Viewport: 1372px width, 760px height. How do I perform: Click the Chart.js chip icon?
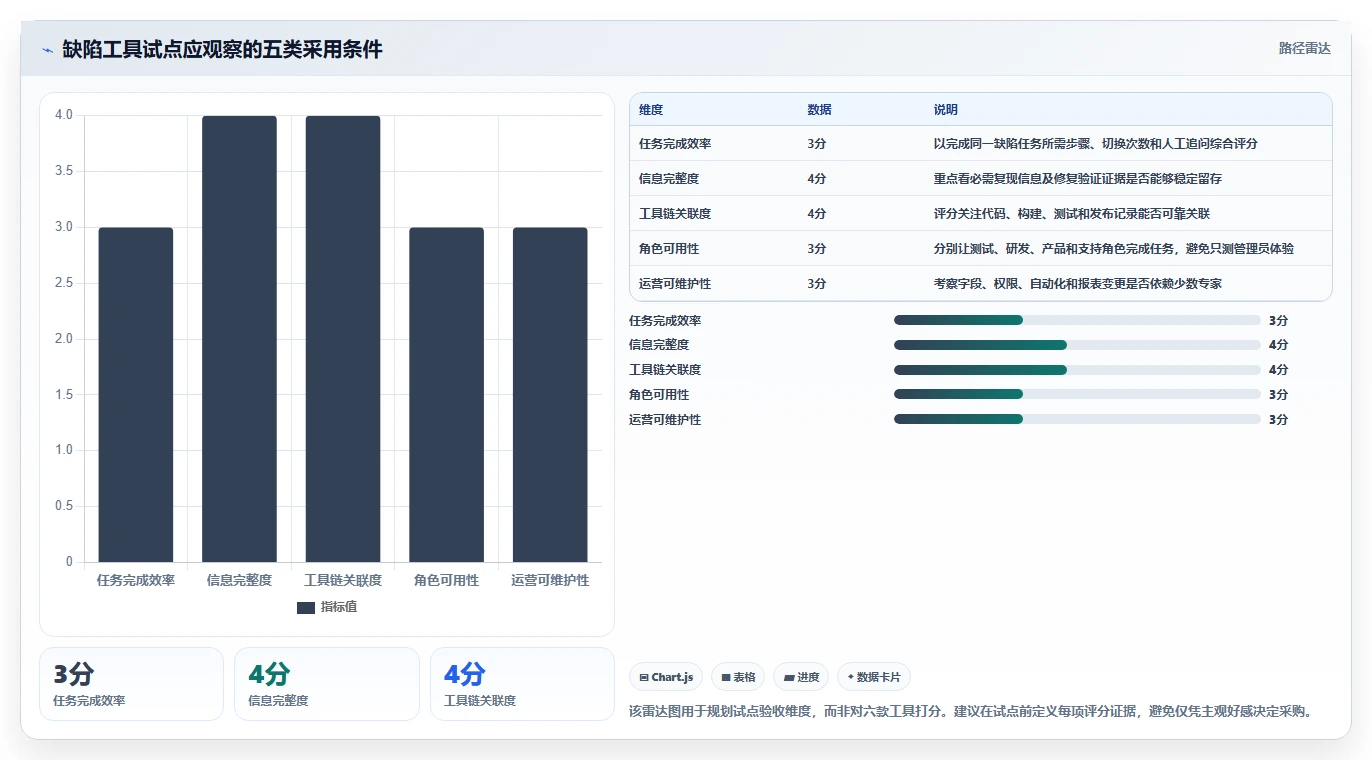tap(644, 678)
